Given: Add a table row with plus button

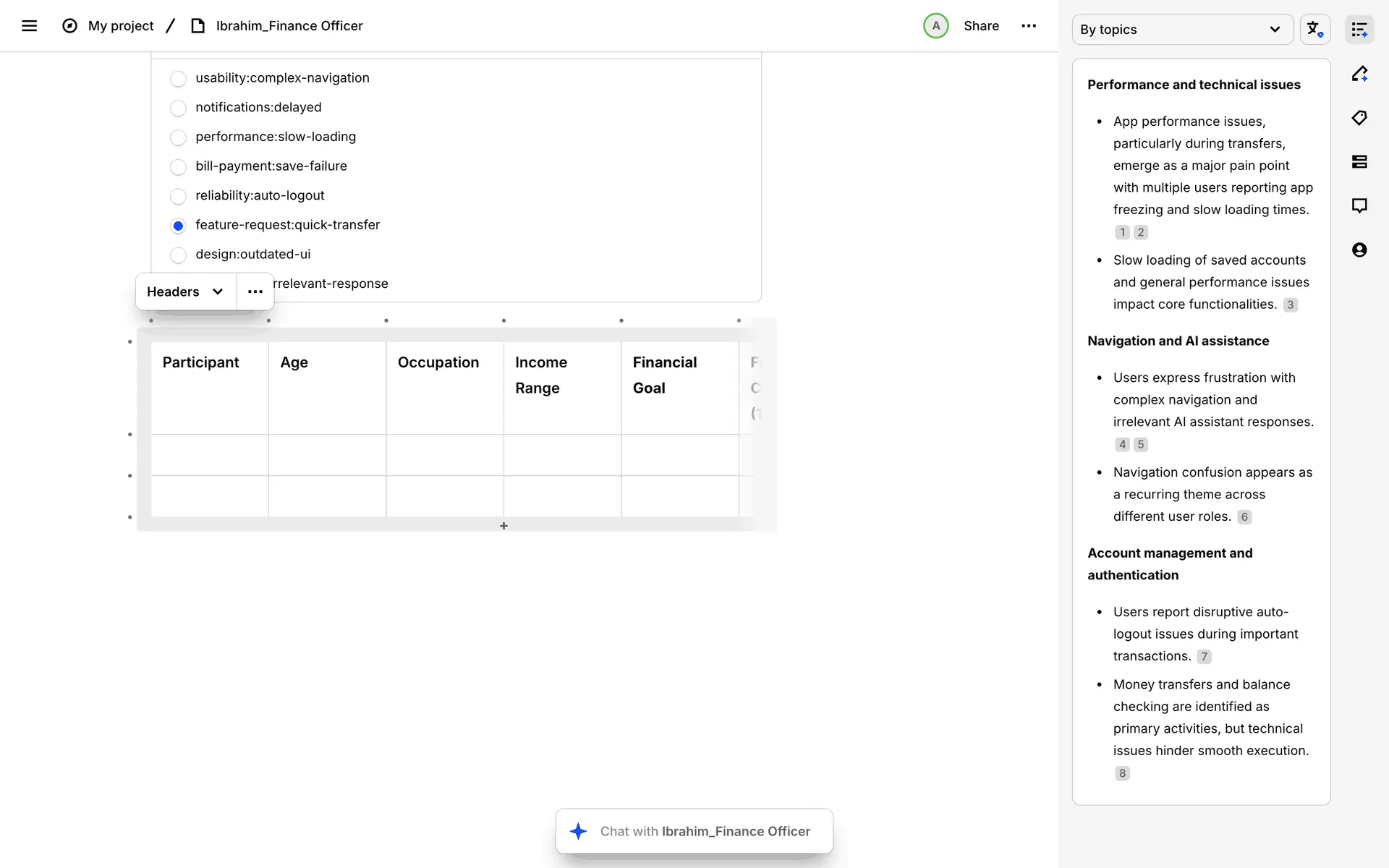Looking at the screenshot, I should (x=504, y=526).
